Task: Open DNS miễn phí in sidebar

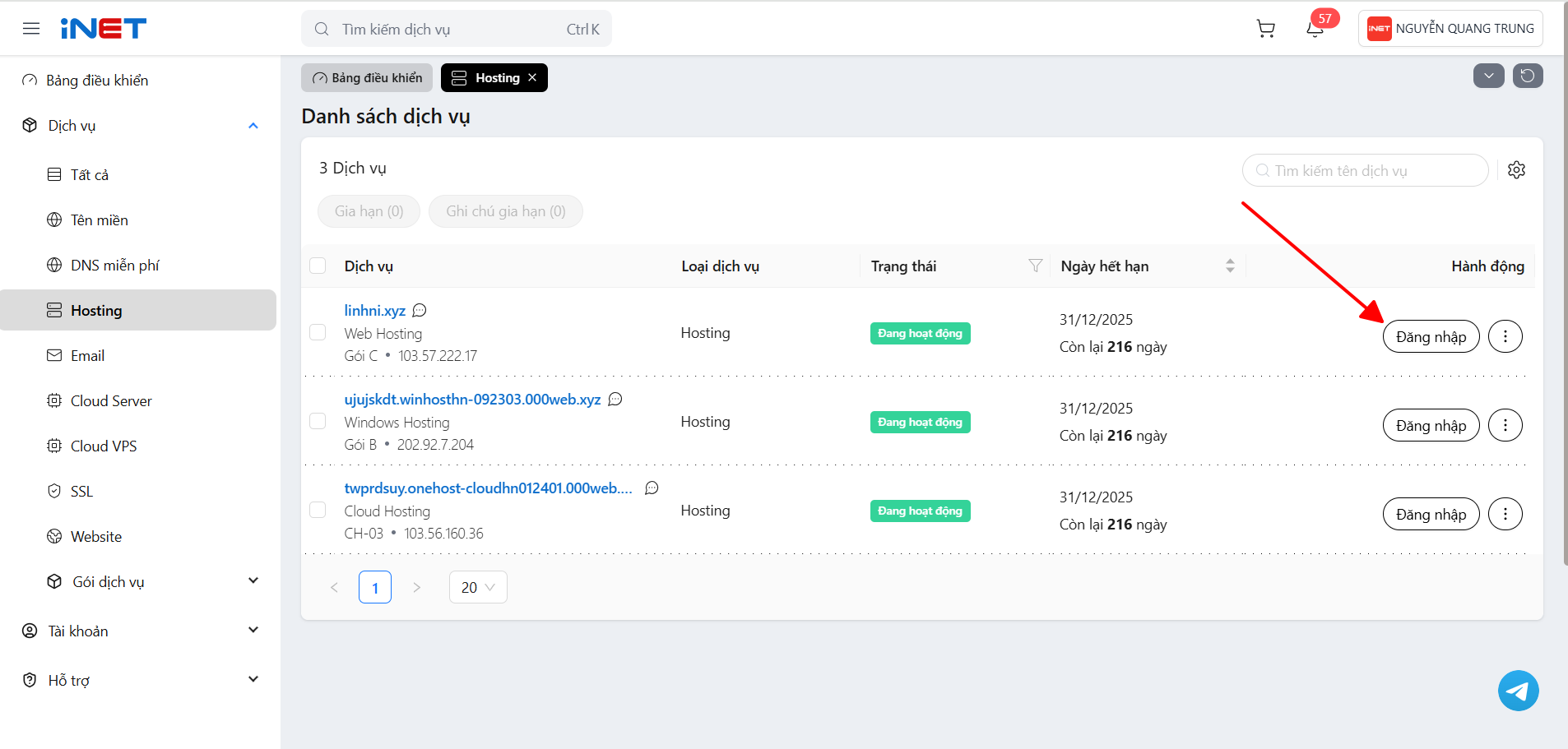Action: (x=138, y=265)
